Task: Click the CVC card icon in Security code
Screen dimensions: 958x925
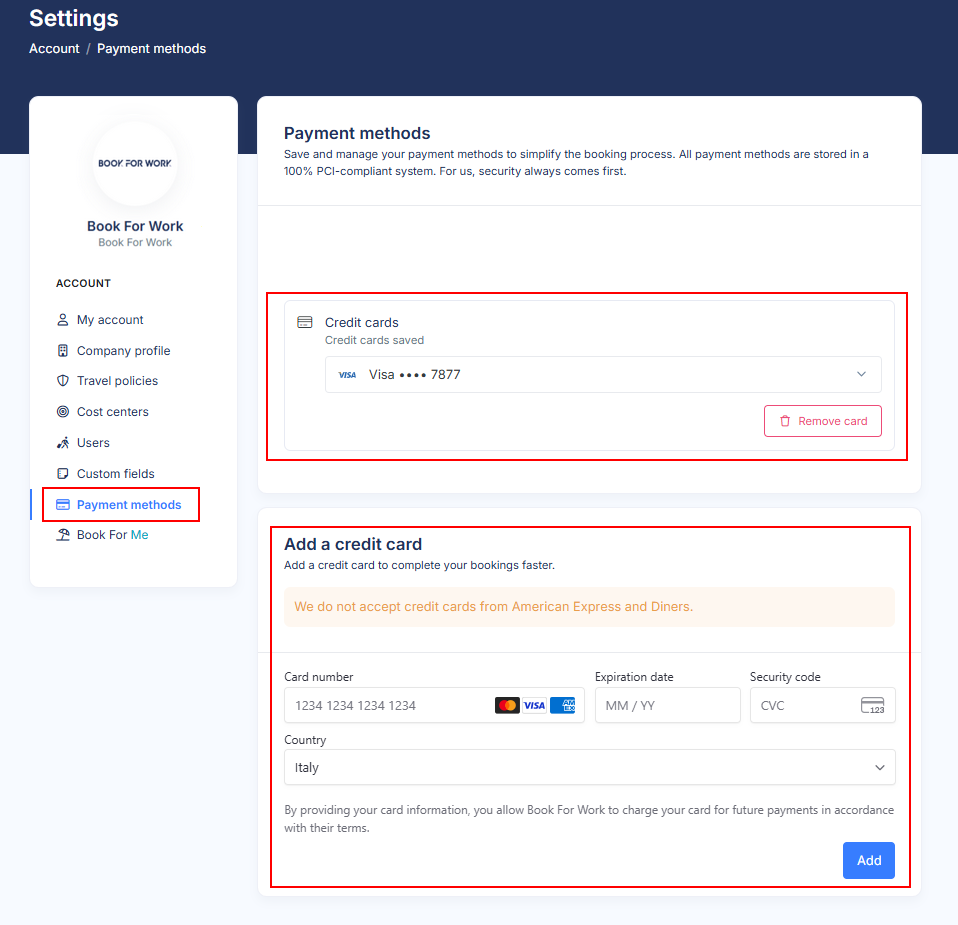Action: point(872,705)
